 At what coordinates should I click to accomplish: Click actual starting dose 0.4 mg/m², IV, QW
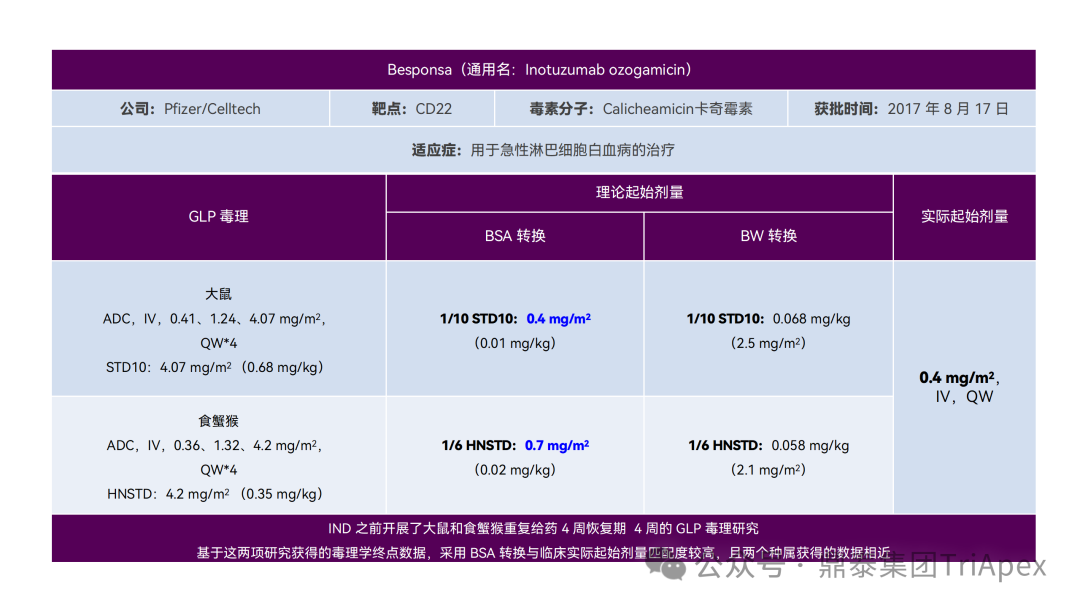click(959, 387)
